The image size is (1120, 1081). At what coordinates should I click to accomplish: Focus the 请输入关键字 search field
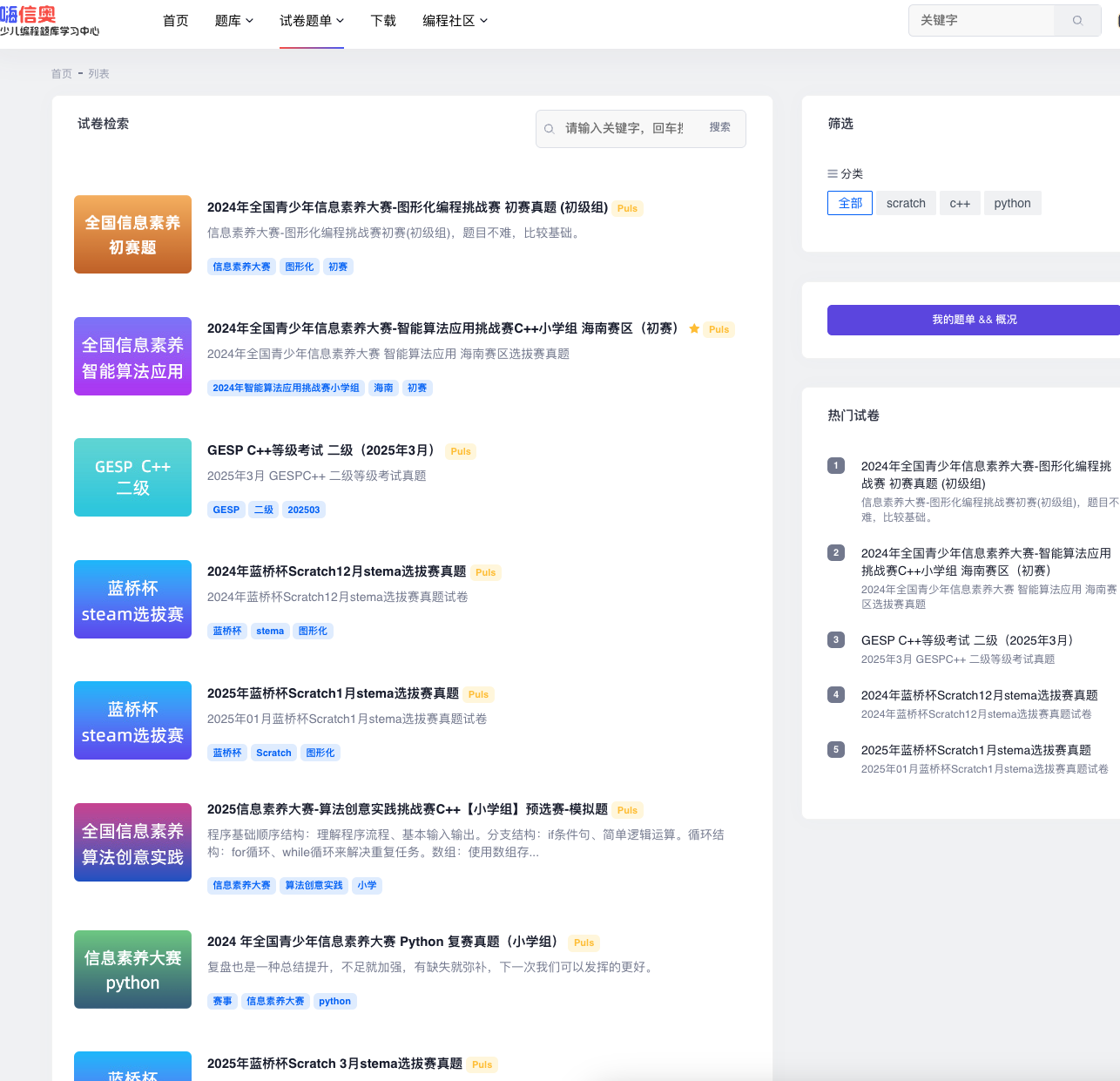pos(624,128)
